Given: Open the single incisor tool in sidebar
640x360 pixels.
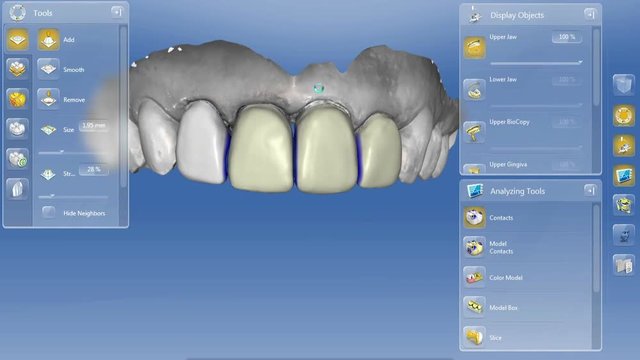Looking at the screenshot, I should 18,189.
